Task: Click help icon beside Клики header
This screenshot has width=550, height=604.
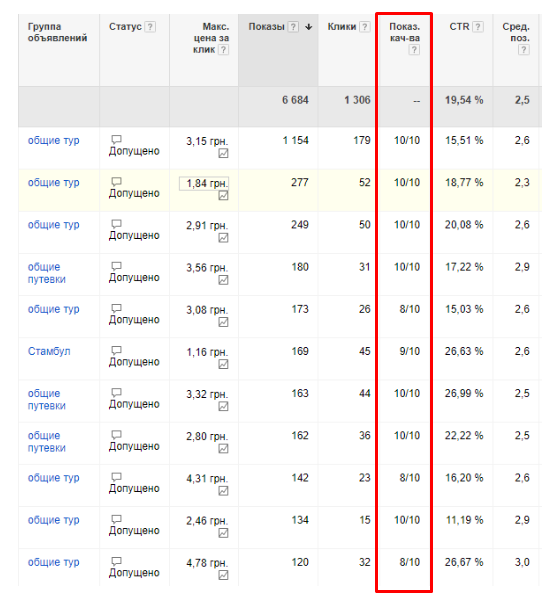Action: pyautogui.click(x=364, y=27)
